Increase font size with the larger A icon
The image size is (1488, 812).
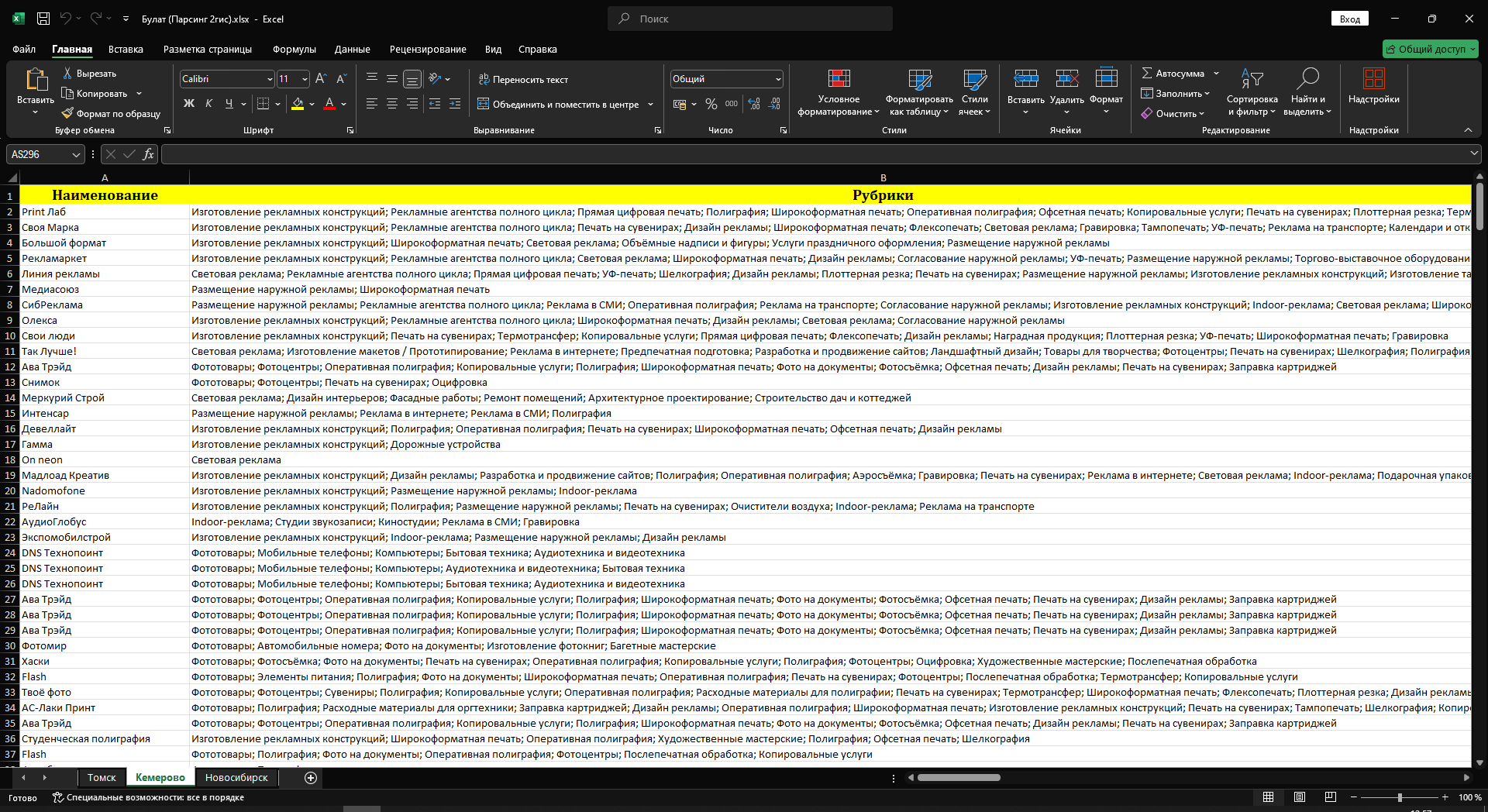click(321, 79)
